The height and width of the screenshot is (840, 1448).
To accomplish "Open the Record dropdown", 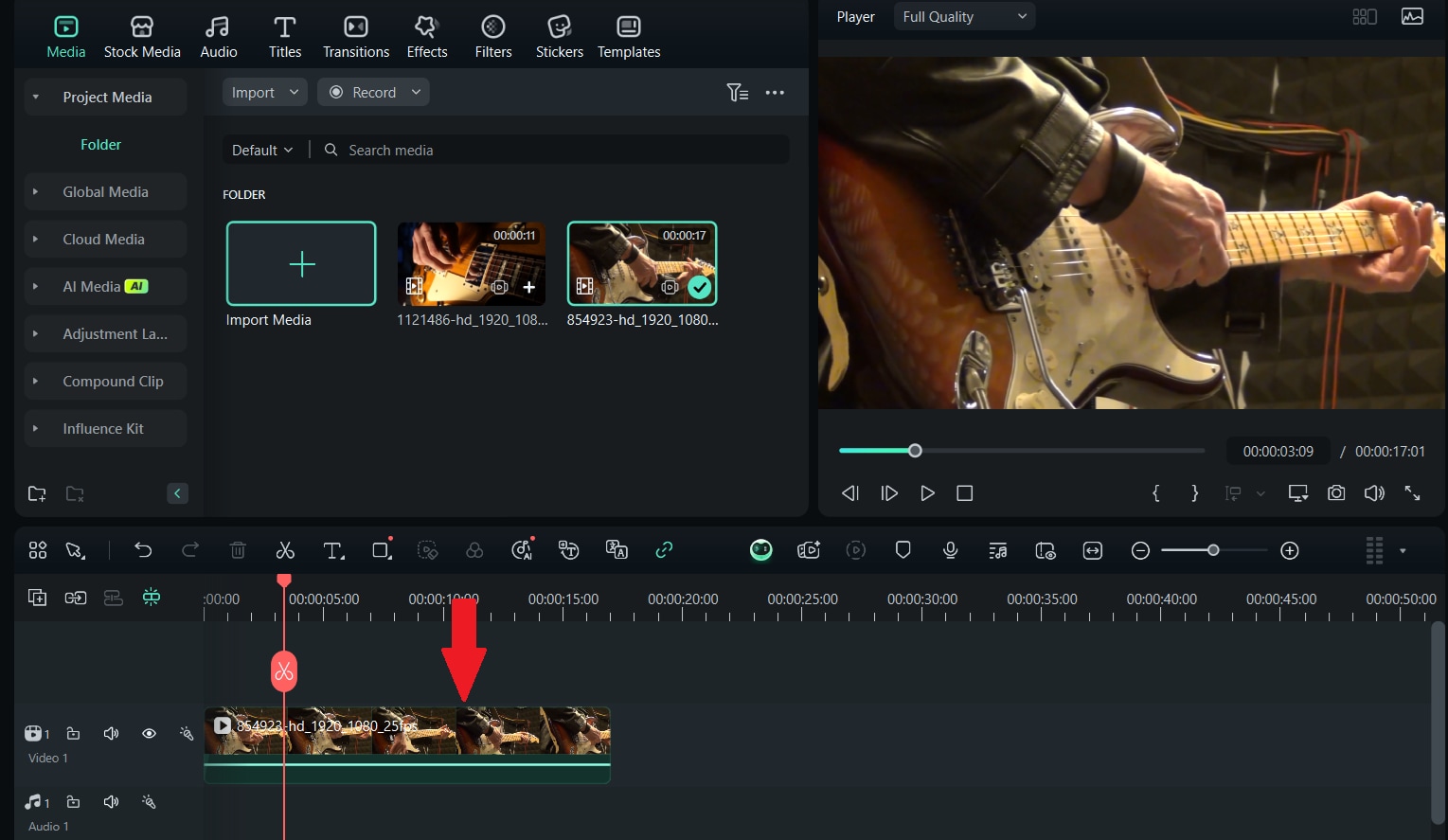I will pyautogui.click(x=373, y=92).
